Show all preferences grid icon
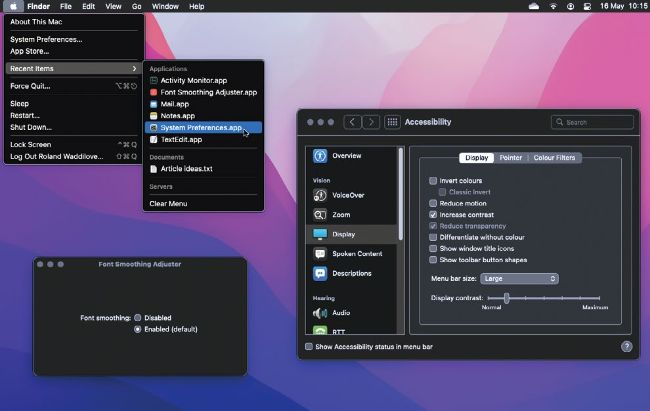This screenshot has height=411, width=650. [x=392, y=122]
